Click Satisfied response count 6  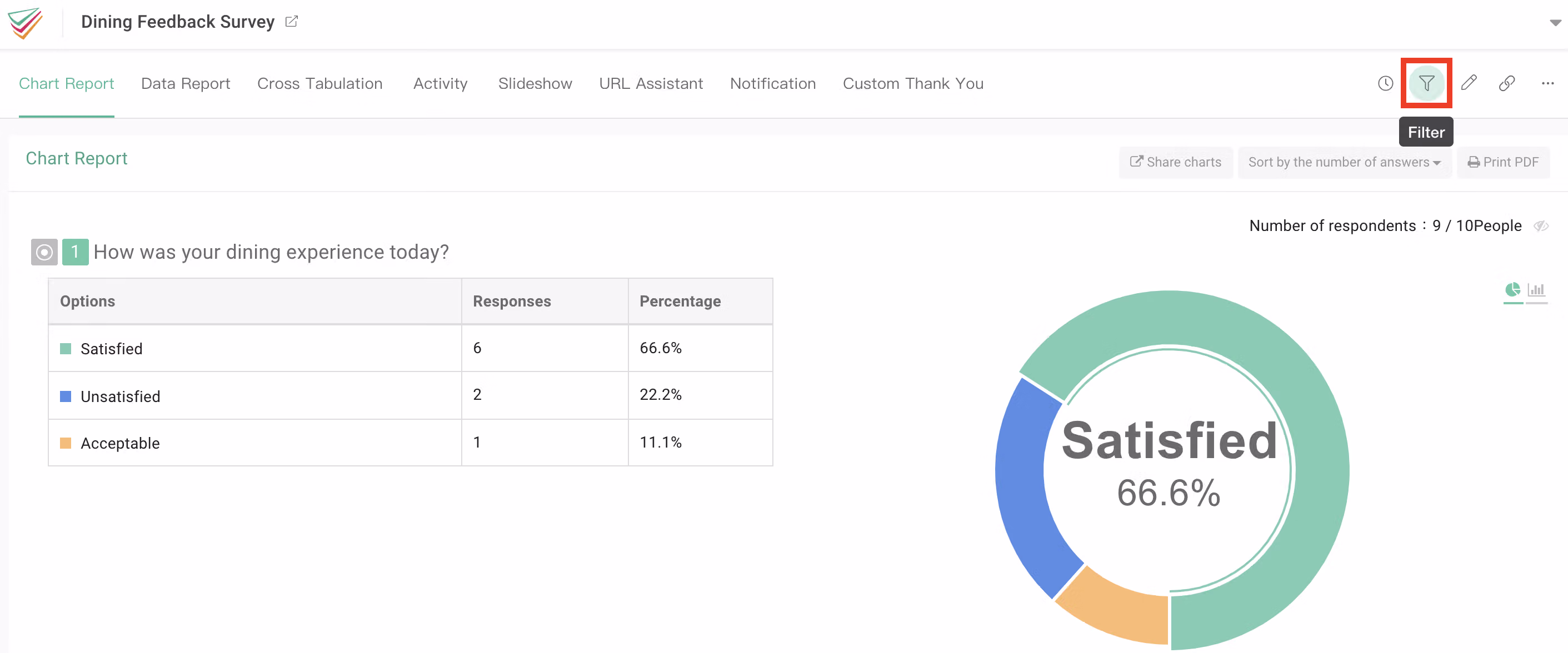coord(477,348)
